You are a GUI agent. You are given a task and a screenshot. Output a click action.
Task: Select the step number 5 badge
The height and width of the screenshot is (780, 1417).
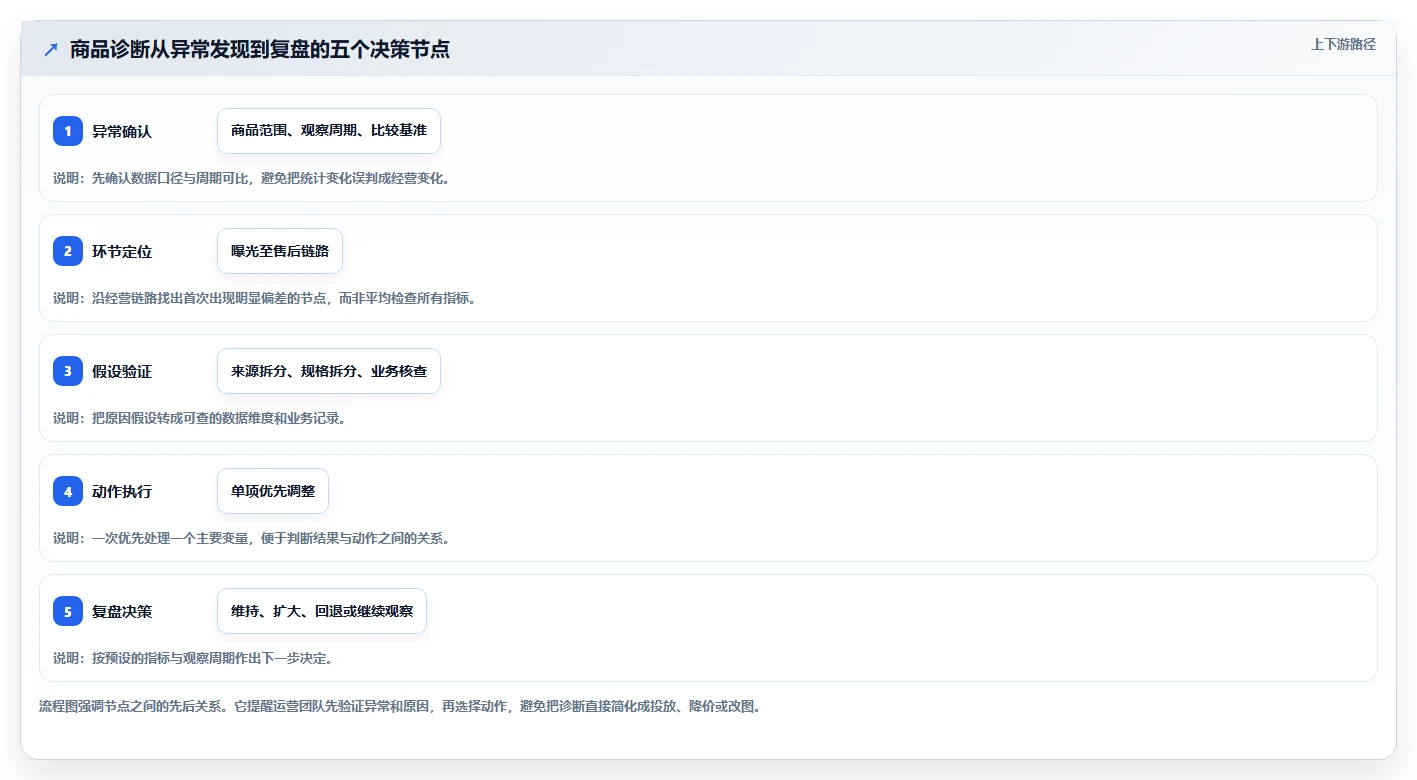pyautogui.click(x=68, y=611)
